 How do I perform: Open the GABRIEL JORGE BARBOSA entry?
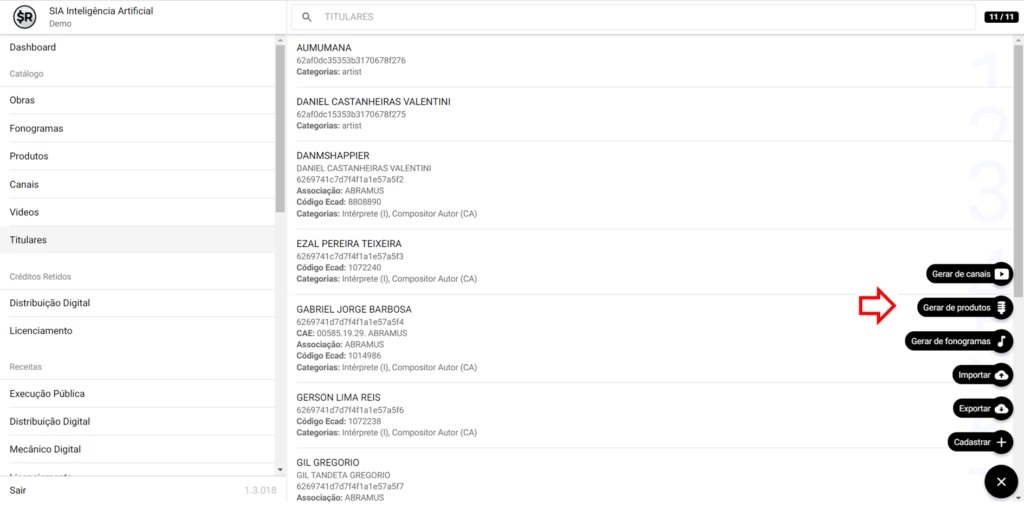tap(354, 309)
